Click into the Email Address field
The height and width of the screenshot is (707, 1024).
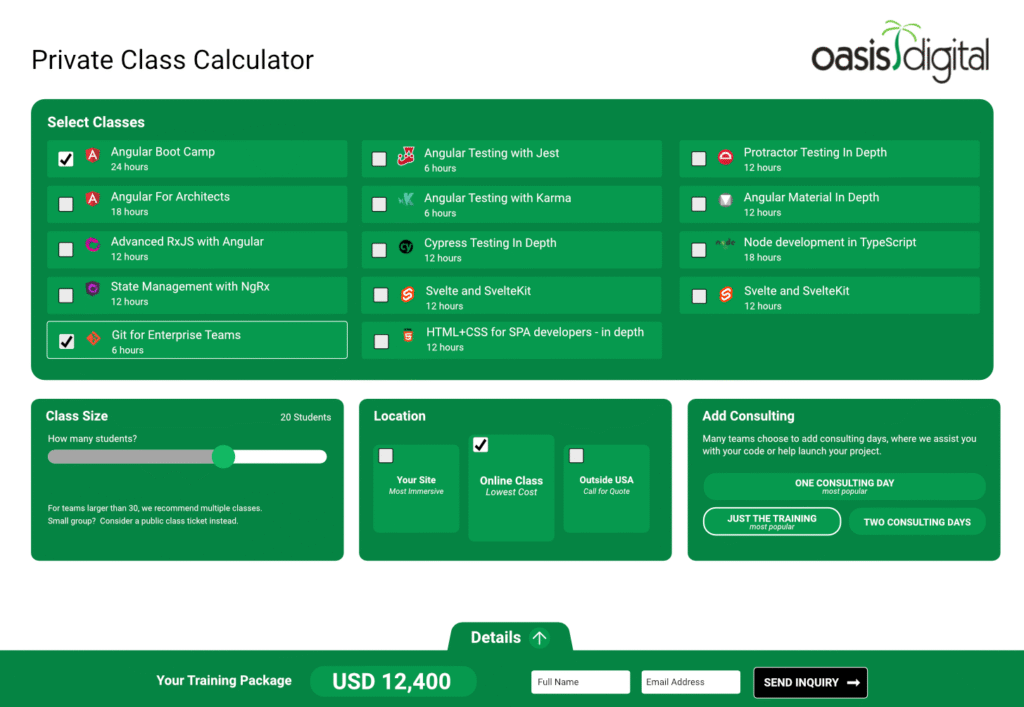[x=690, y=682]
